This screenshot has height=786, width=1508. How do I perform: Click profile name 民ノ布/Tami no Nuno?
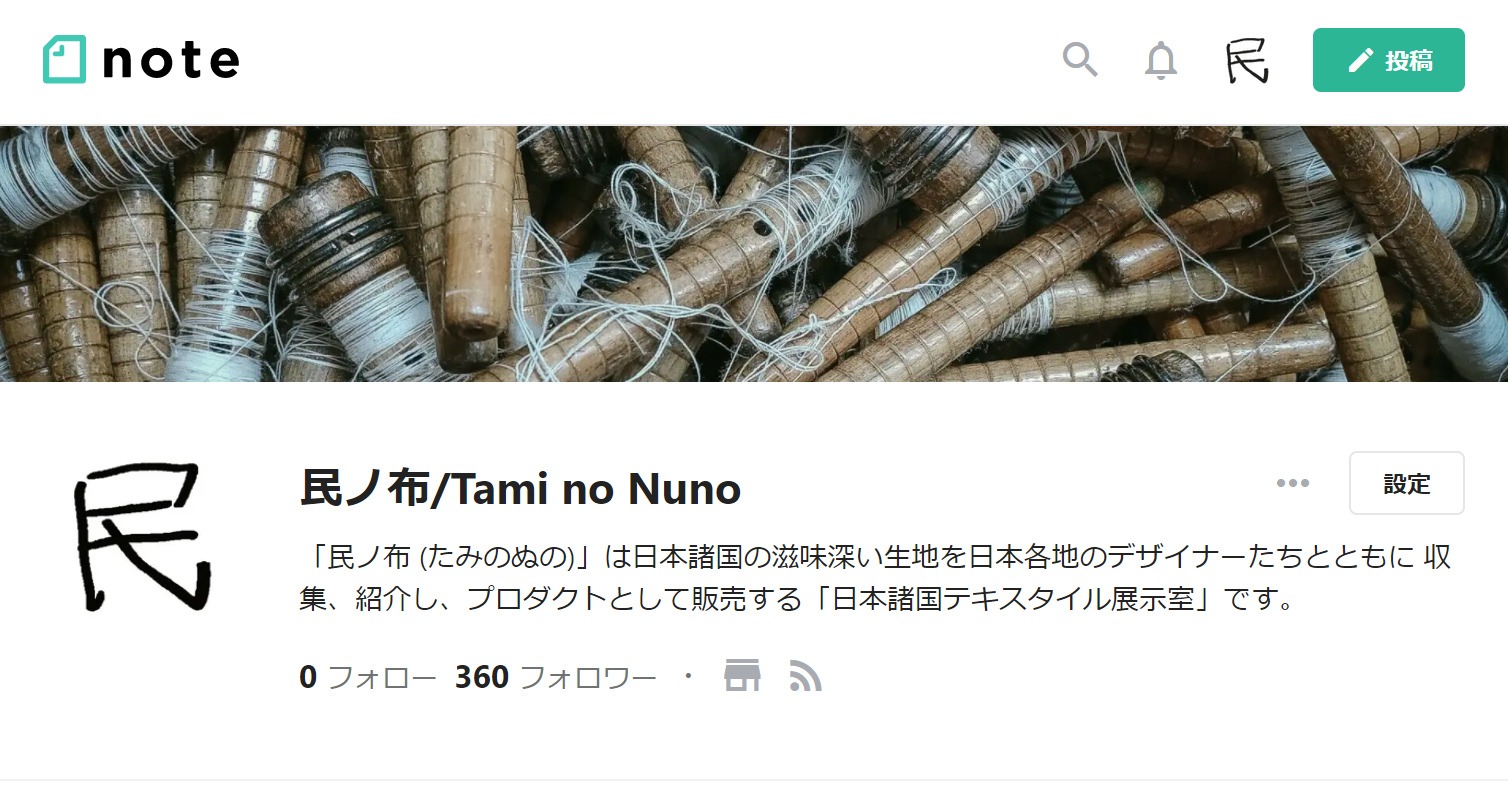520,488
